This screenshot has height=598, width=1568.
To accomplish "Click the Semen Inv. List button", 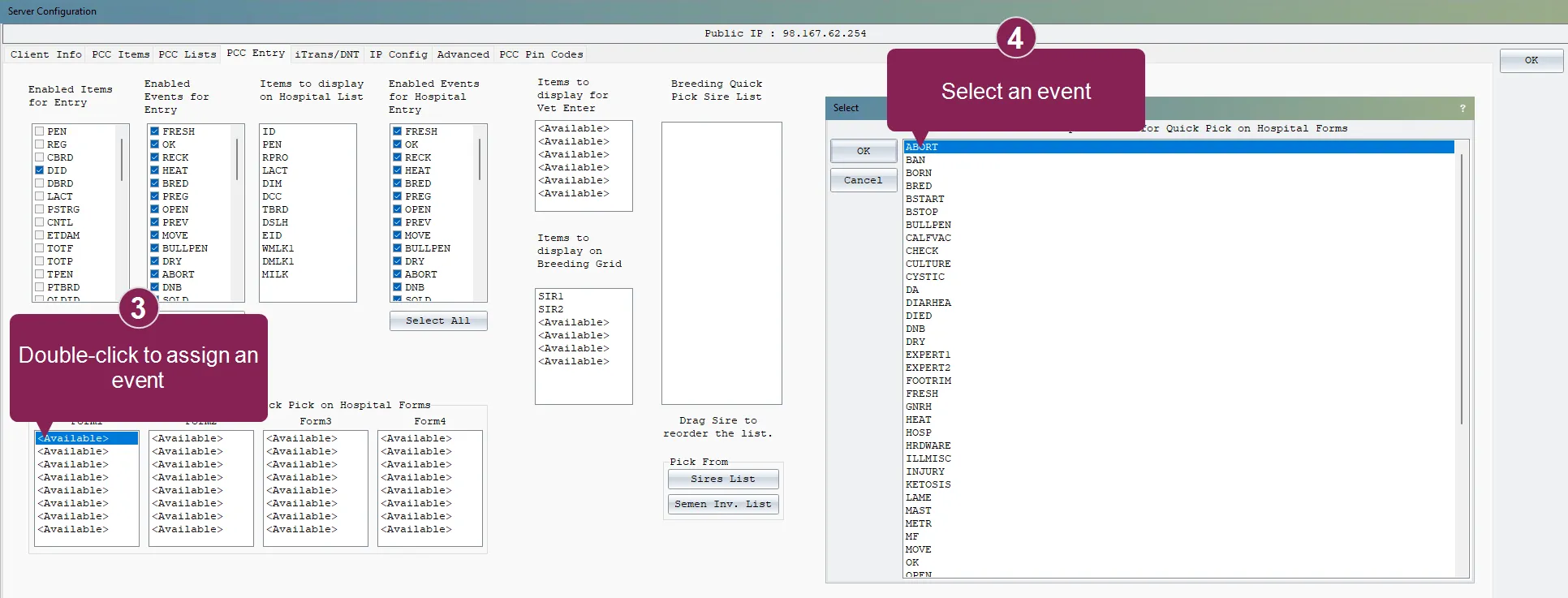I will tap(723, 504).
